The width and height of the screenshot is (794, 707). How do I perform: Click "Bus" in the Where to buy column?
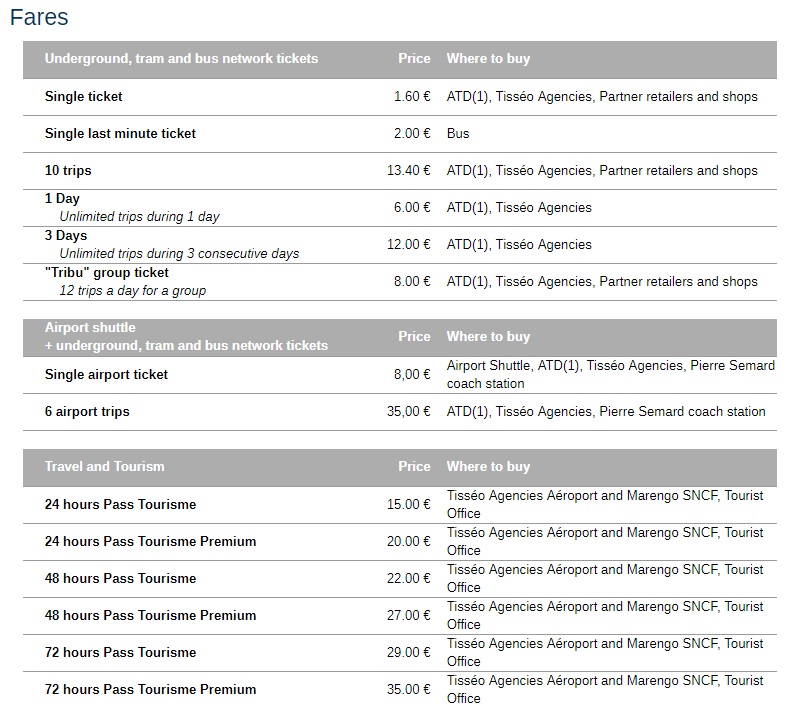tap(458, 134)
